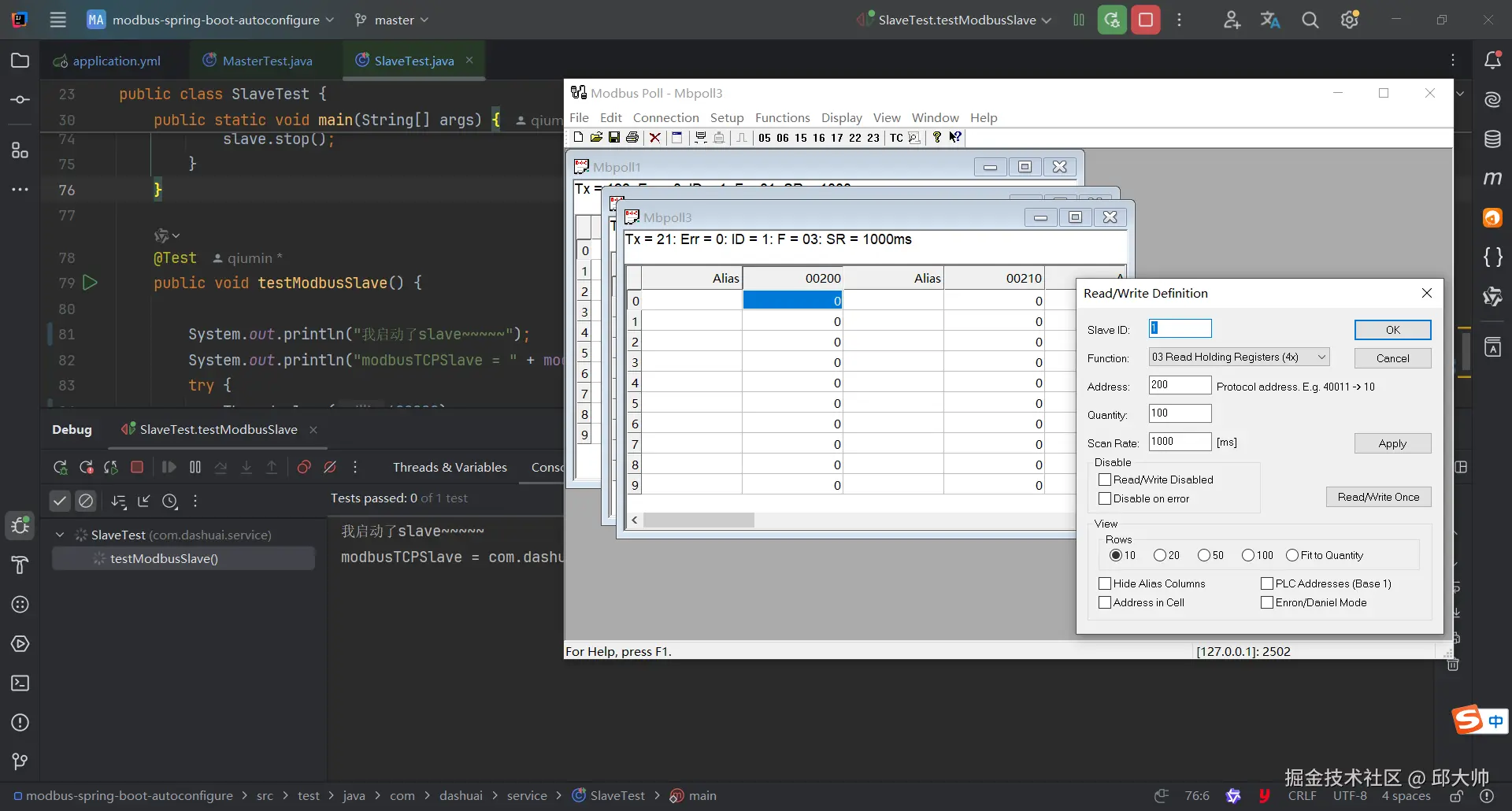Select the 20 rows radio button
Viewport: 1512px width, 811px height.
click(1159, 555)
